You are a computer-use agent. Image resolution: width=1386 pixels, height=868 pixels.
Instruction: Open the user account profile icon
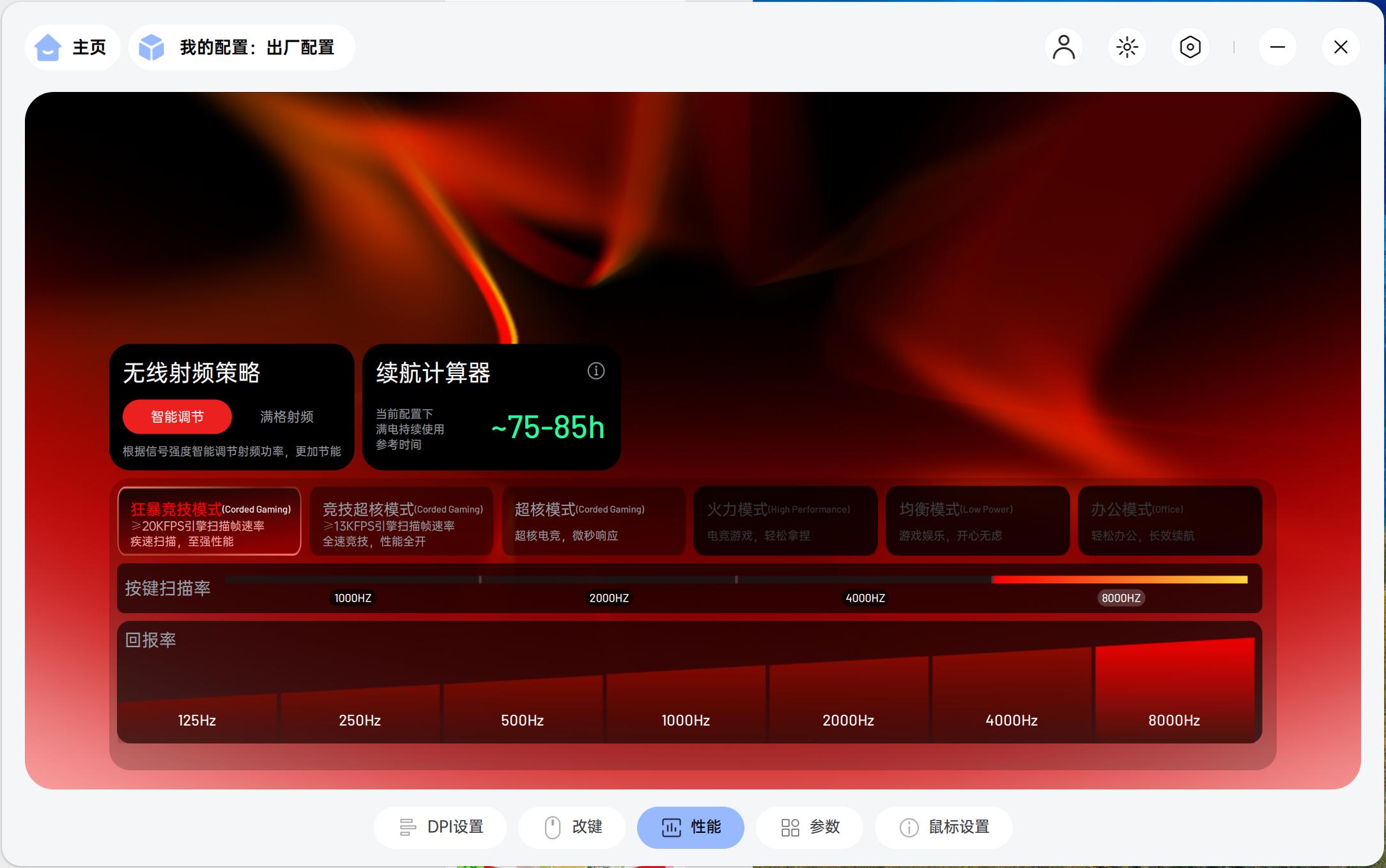(1063, 47)
